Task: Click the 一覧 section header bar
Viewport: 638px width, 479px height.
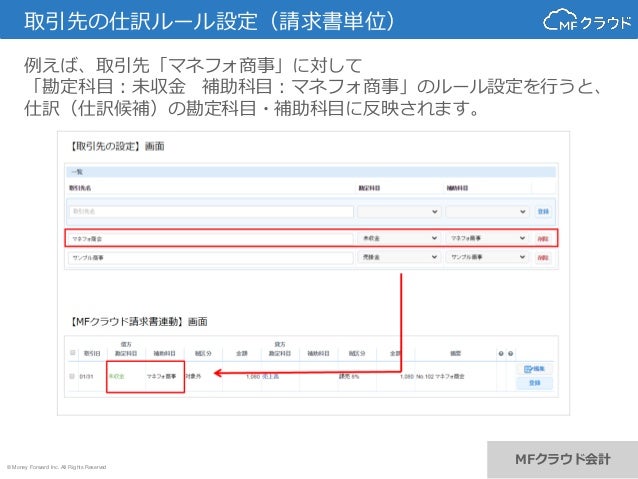Action: pos(311,172)
